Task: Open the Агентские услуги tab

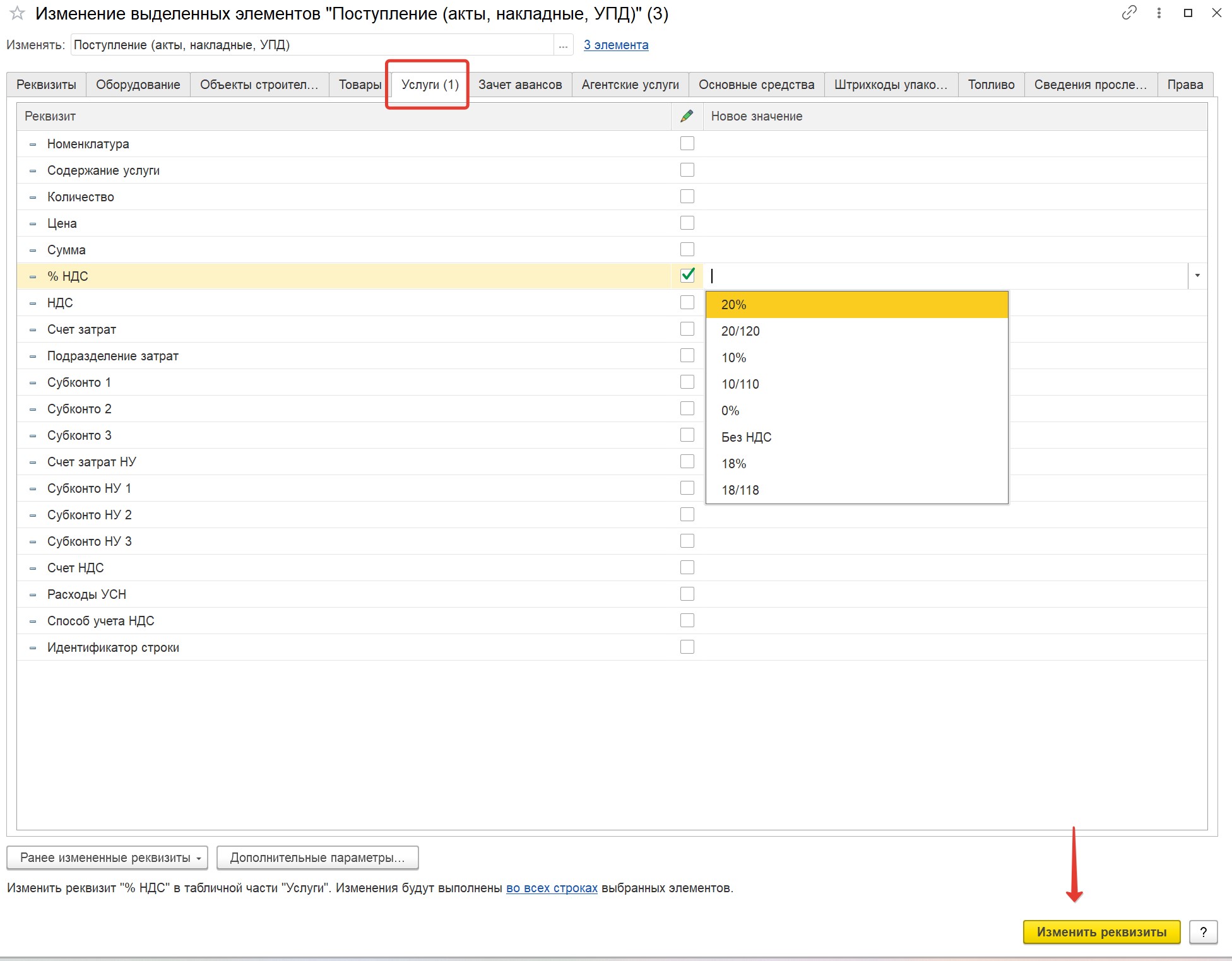Action: click(631, 85)
